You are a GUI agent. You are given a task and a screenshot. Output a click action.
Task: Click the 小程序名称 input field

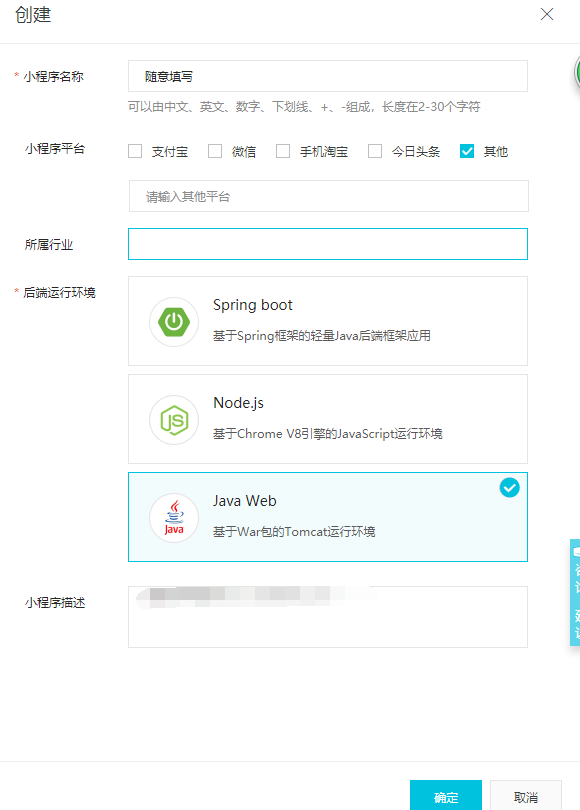[x=328, y=76]
